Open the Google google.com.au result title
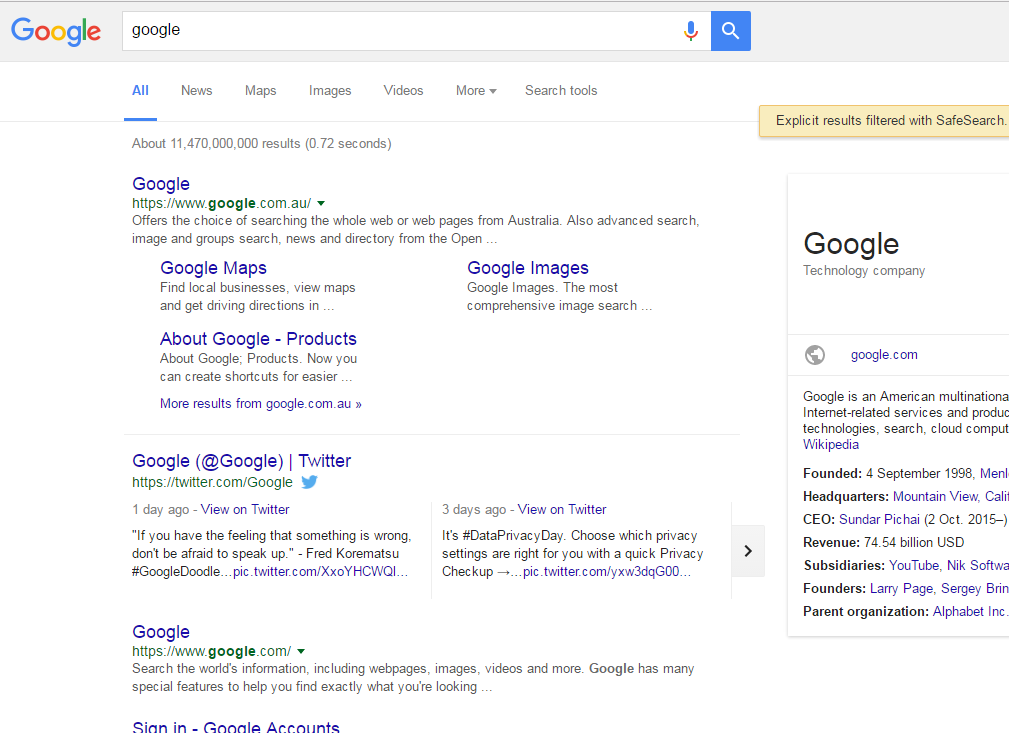The height and width of the screenshot is (733, 1009). click(161, 184)
